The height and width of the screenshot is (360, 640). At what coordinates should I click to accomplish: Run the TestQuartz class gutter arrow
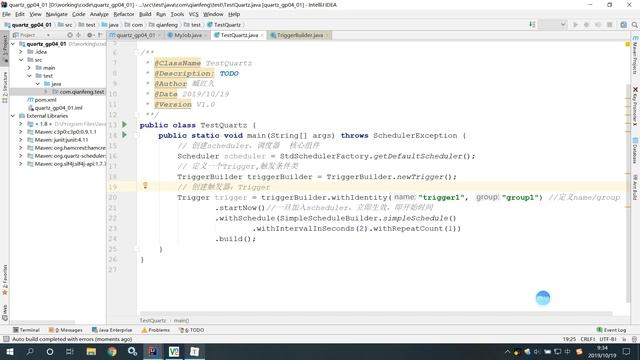[x=124, y=124]
